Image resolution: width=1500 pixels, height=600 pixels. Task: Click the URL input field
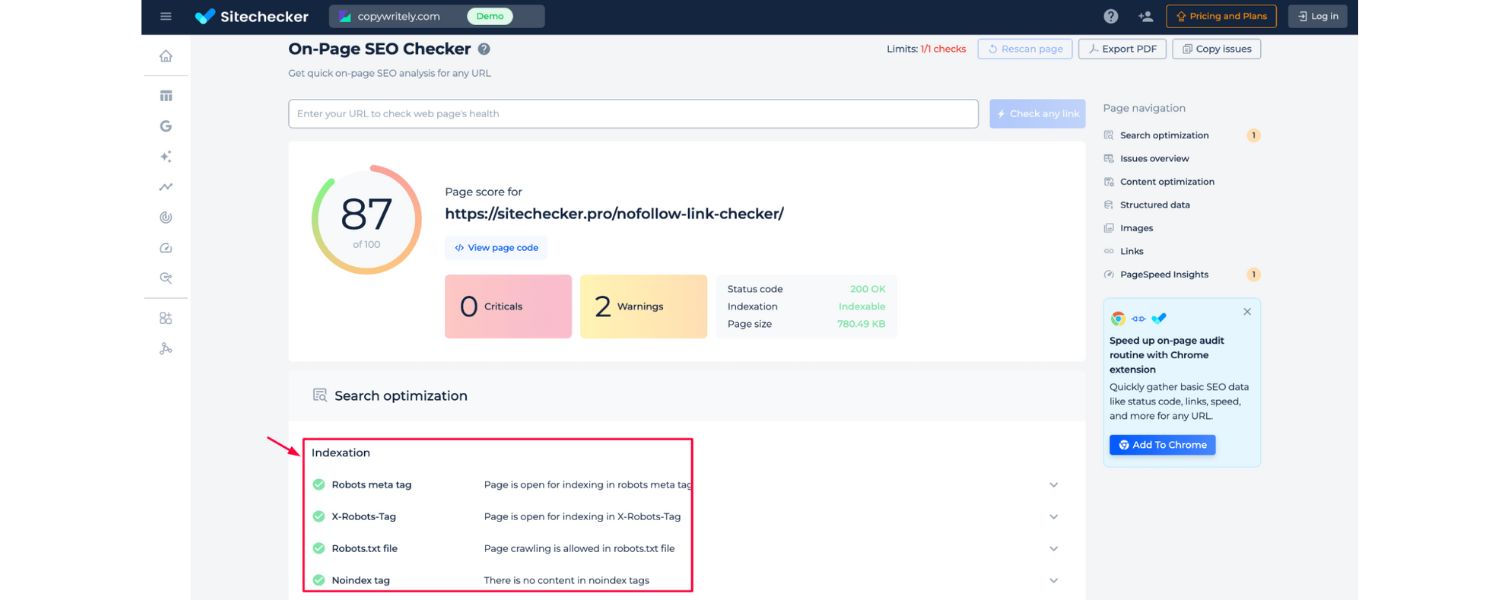(x=633, y=114)
